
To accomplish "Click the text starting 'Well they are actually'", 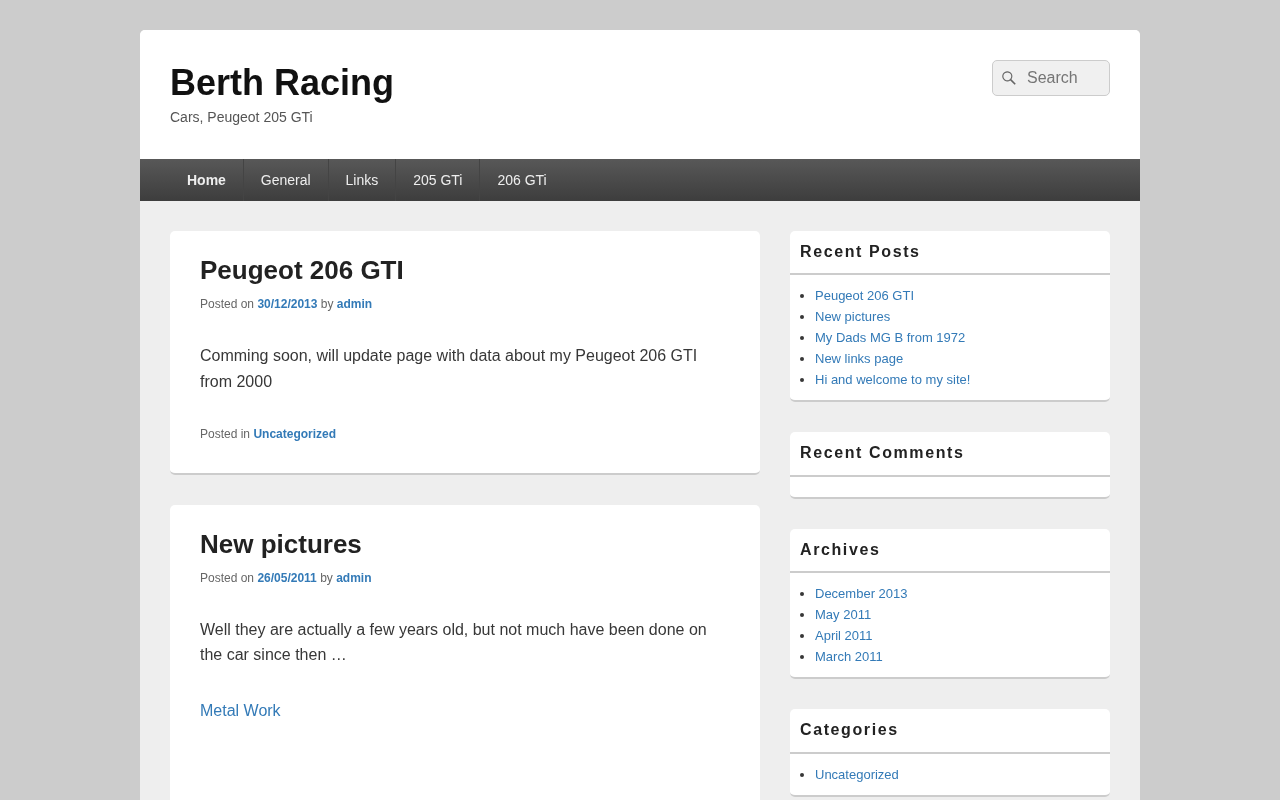I will 453,642.
